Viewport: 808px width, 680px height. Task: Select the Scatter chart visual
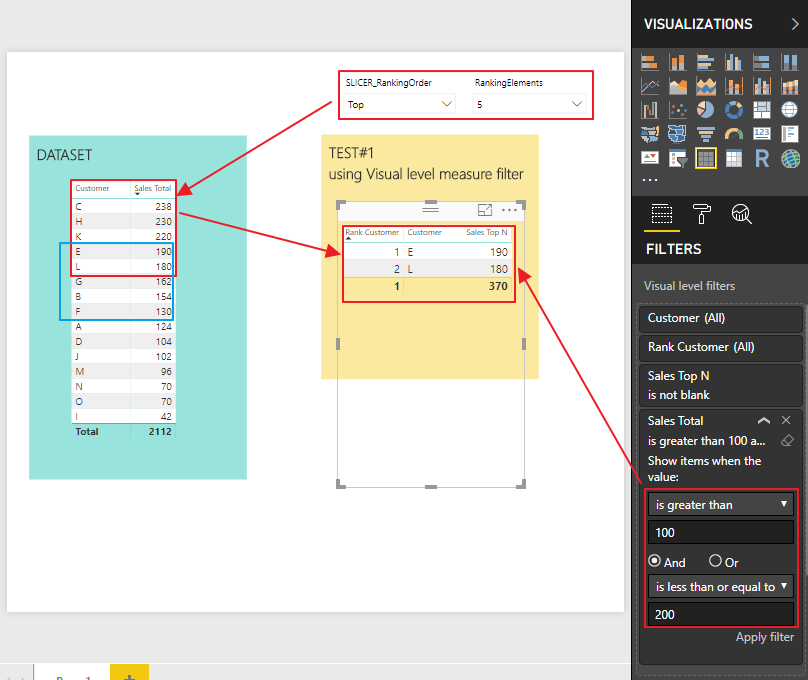click(x=678, y=110)
